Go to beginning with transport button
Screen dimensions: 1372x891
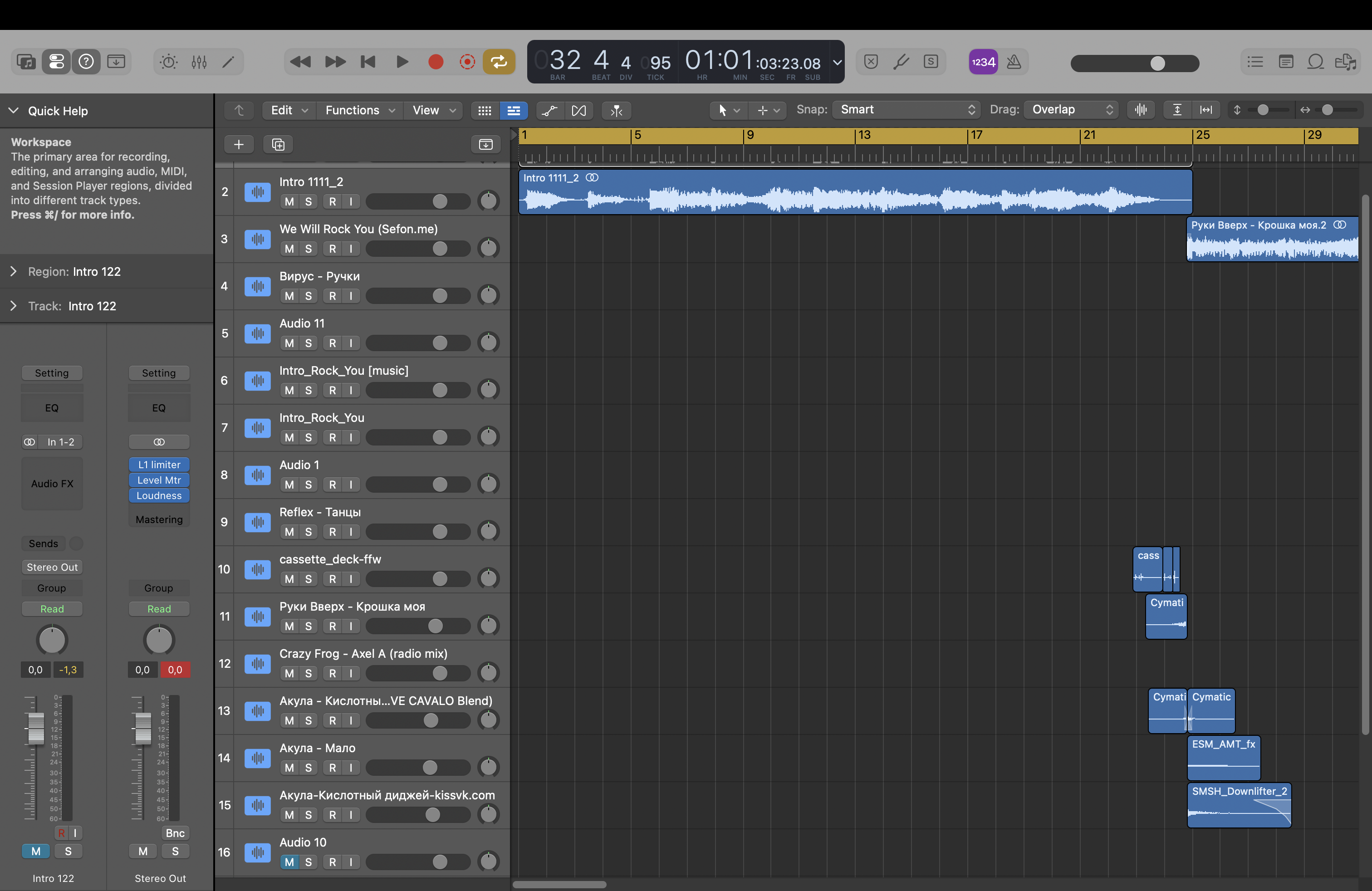[x=368, y=62]
